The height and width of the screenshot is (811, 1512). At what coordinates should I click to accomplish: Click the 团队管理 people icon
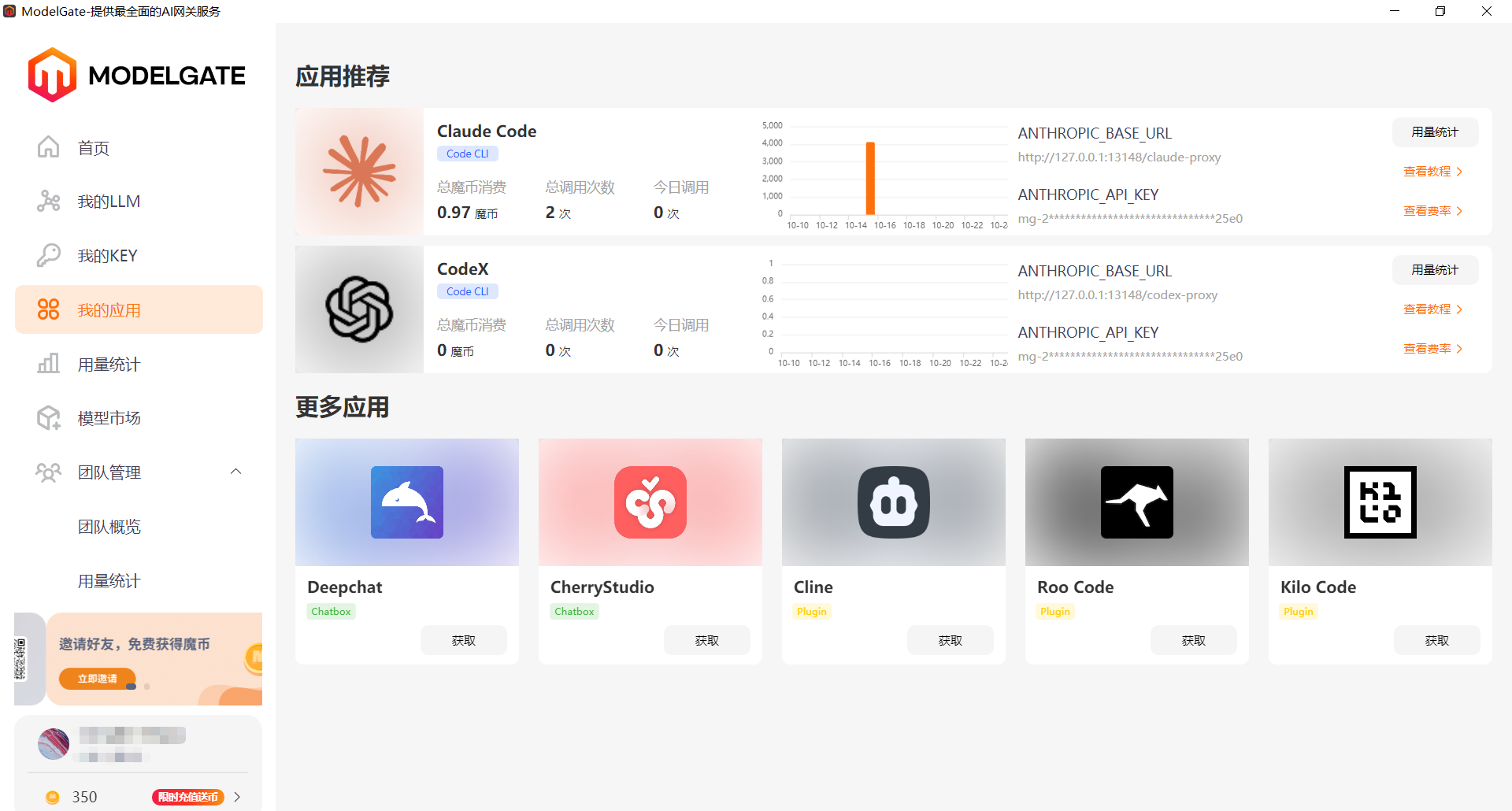point(49,472)
